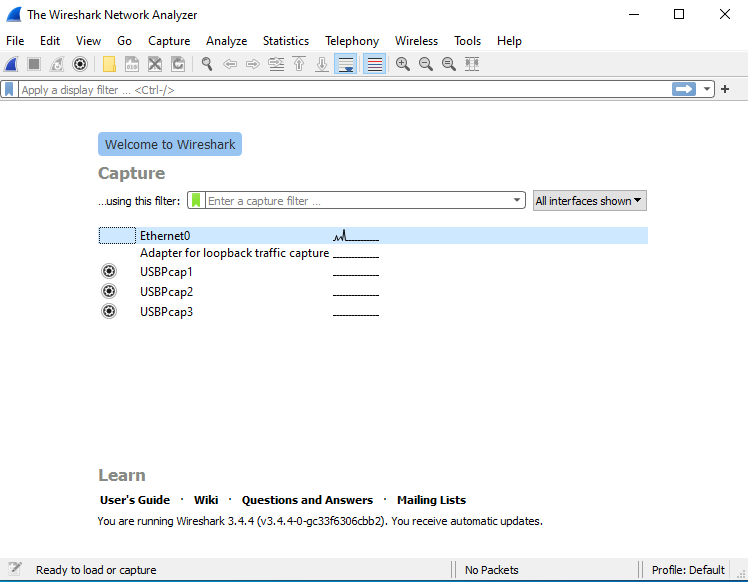Click Profile: Default in status bar
Screen dimensions: 748x582
[x=688, y=570]
